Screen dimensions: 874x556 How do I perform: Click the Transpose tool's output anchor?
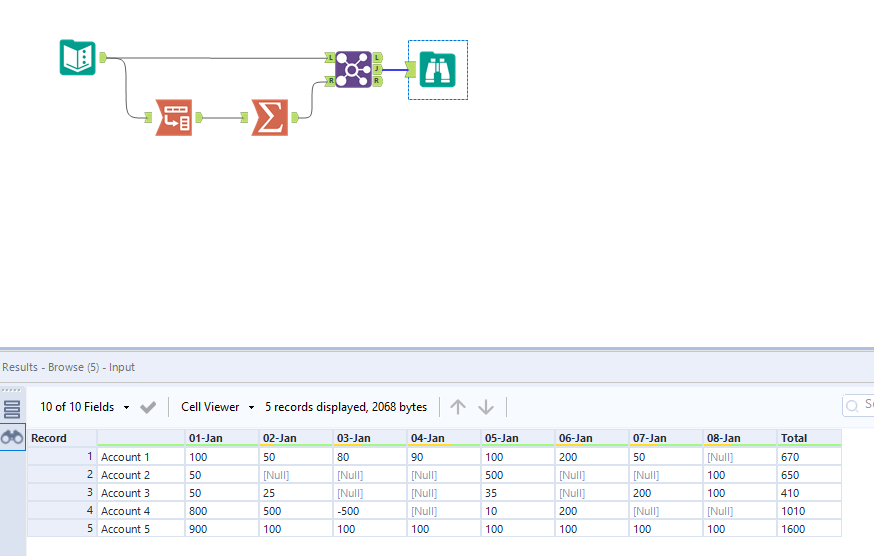199,117
